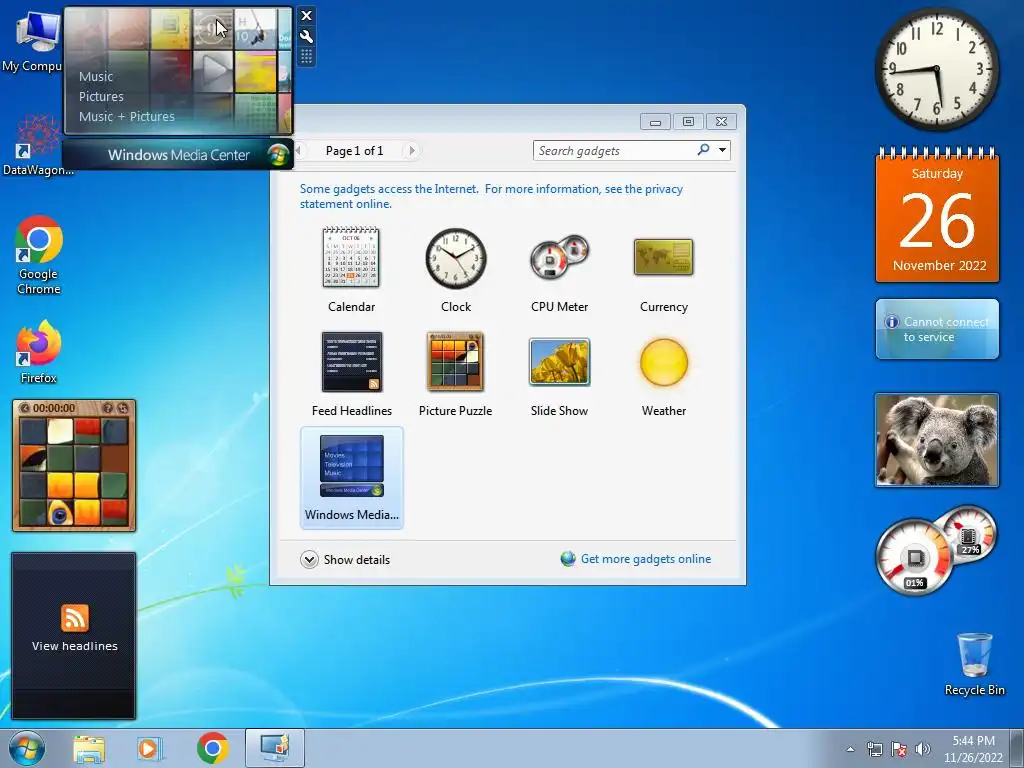Select the Windows Media Center gadget in the gallery

(351, 477)
